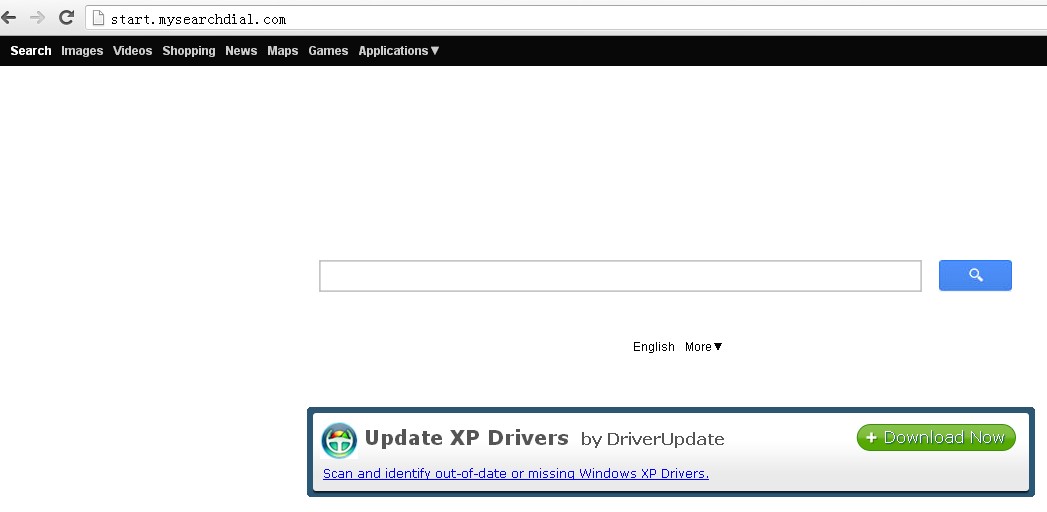Go to the Shopping tab
Screen dimensions: 1047x512
[189, 51]
